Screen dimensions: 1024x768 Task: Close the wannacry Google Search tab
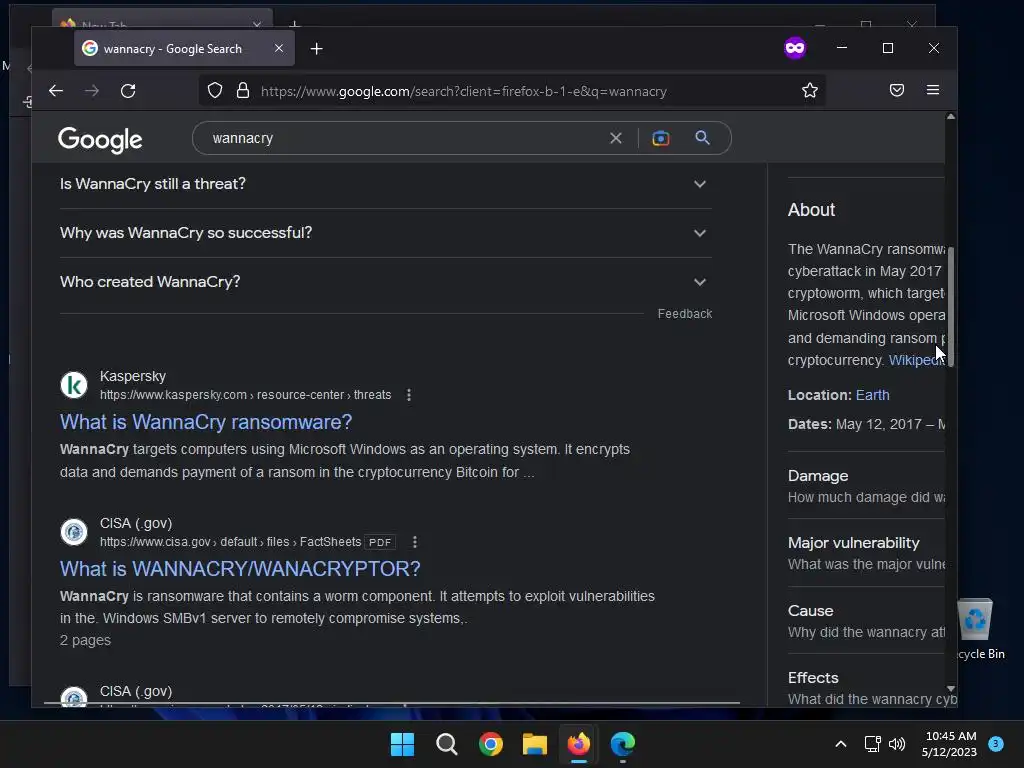tap(279, 48)
